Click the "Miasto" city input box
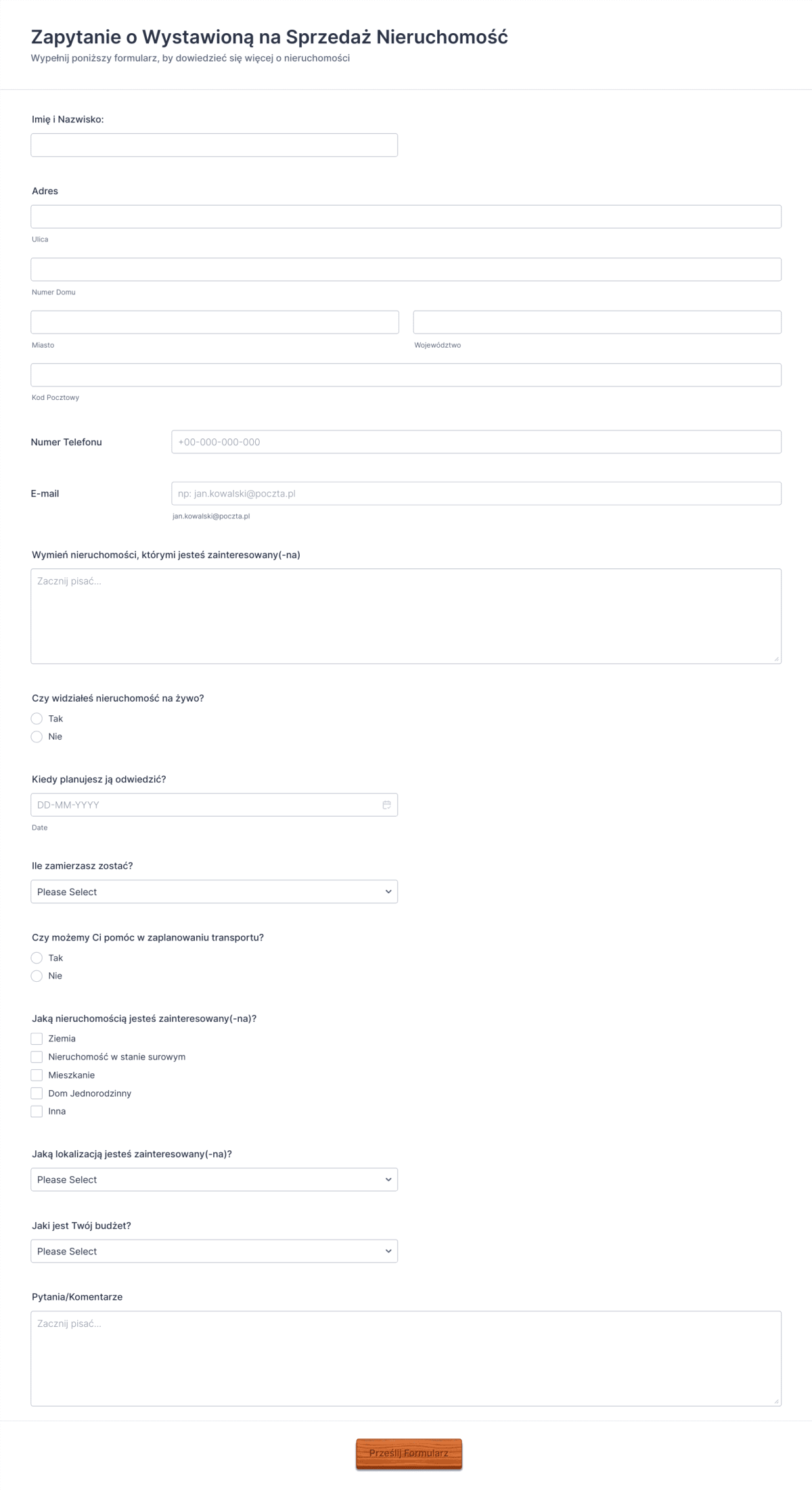Screen dimensions: 812x1490 [x=214, y=322]
